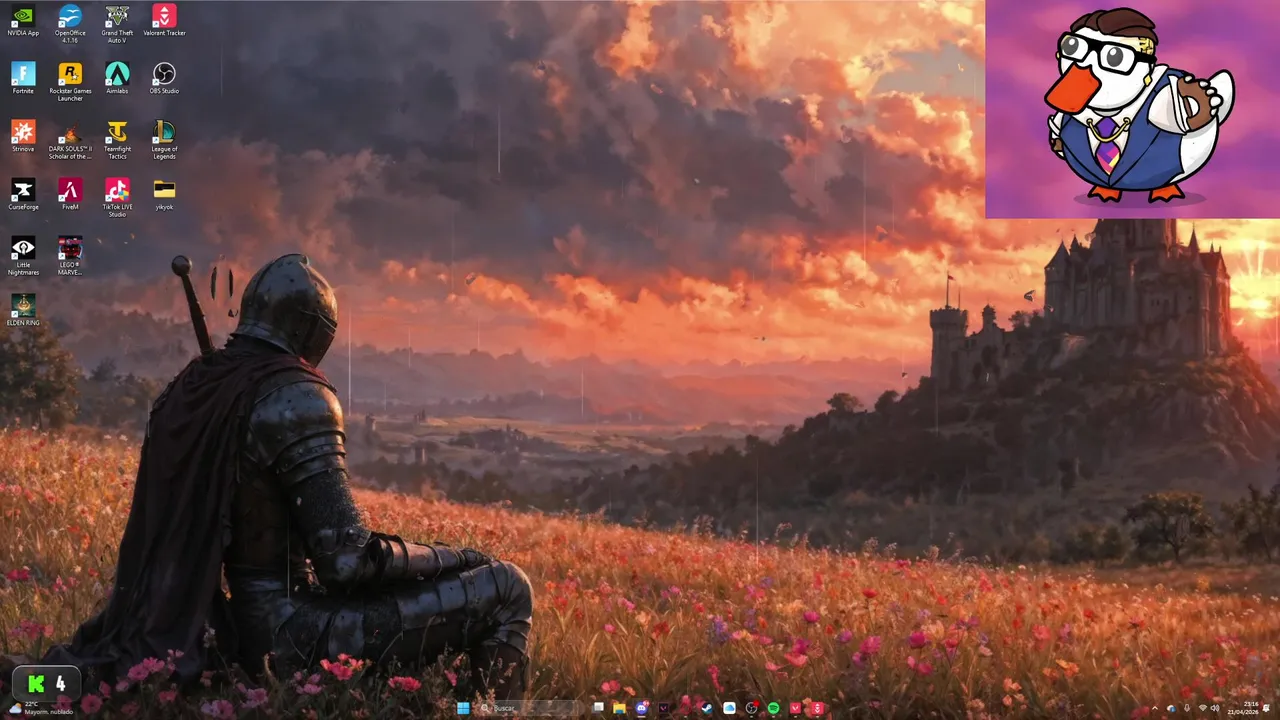Open File Explorer from the taskbar
1280x720 pixels.
619,708
